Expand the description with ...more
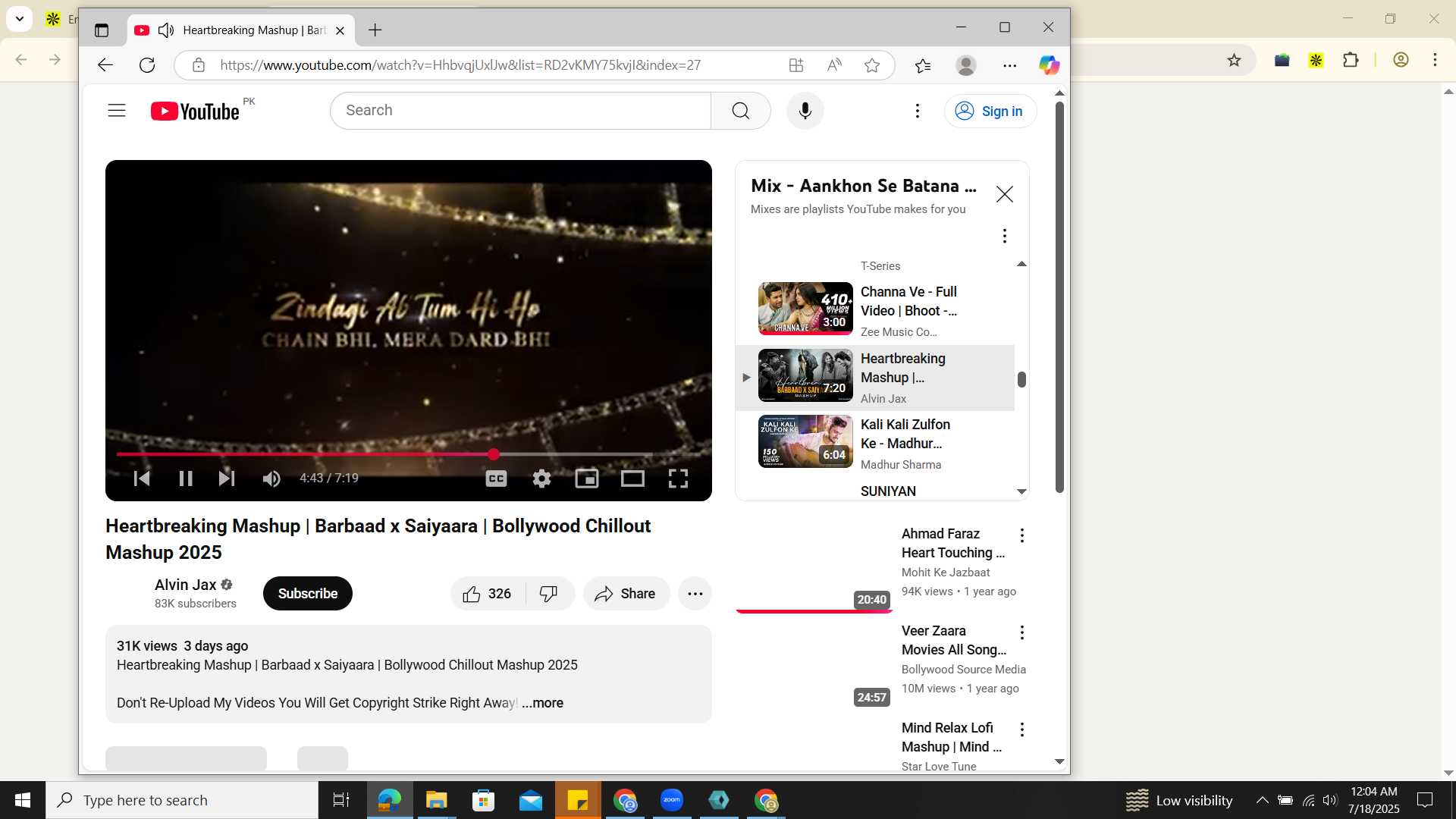The width and height of the screenshot is (1456, 819). (x=543, y=703)
